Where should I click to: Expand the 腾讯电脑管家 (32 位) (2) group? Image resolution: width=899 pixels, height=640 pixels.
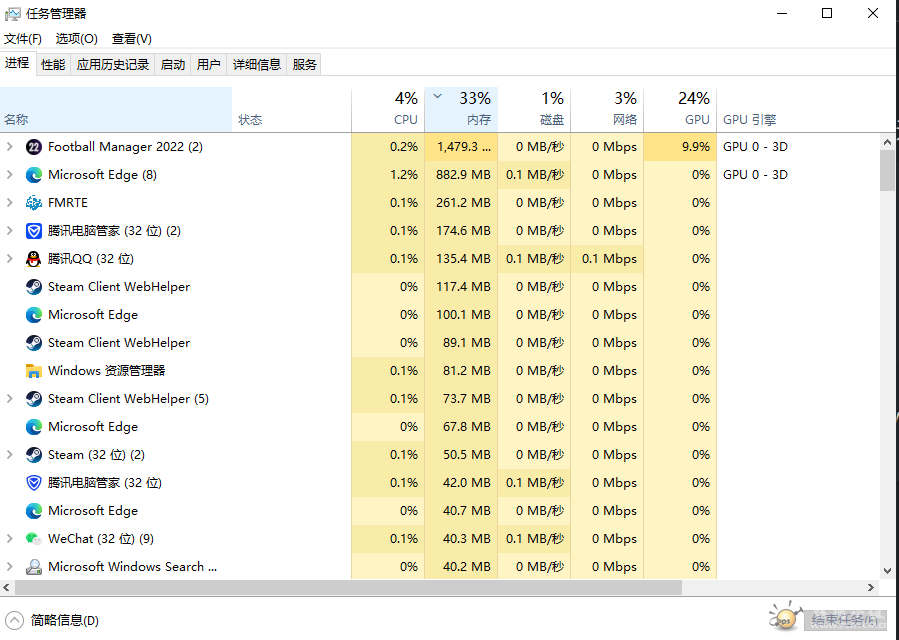click(10, 231)
